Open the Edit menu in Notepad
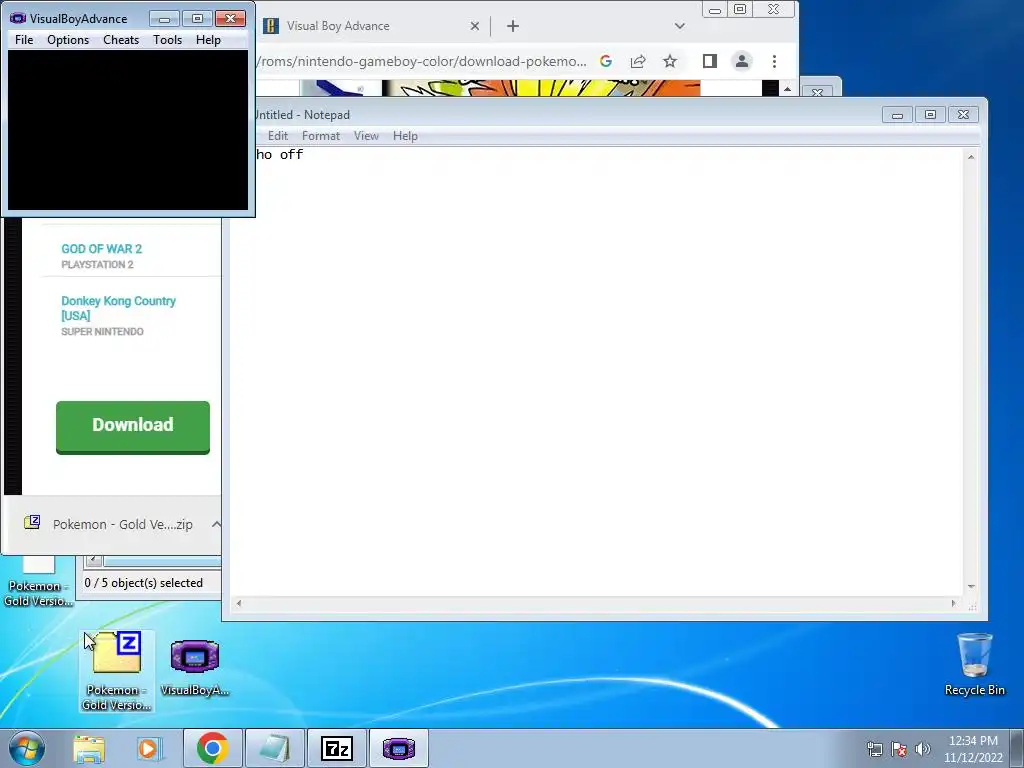The width and height of the screenshot is (1024, 768). (278, 136)
